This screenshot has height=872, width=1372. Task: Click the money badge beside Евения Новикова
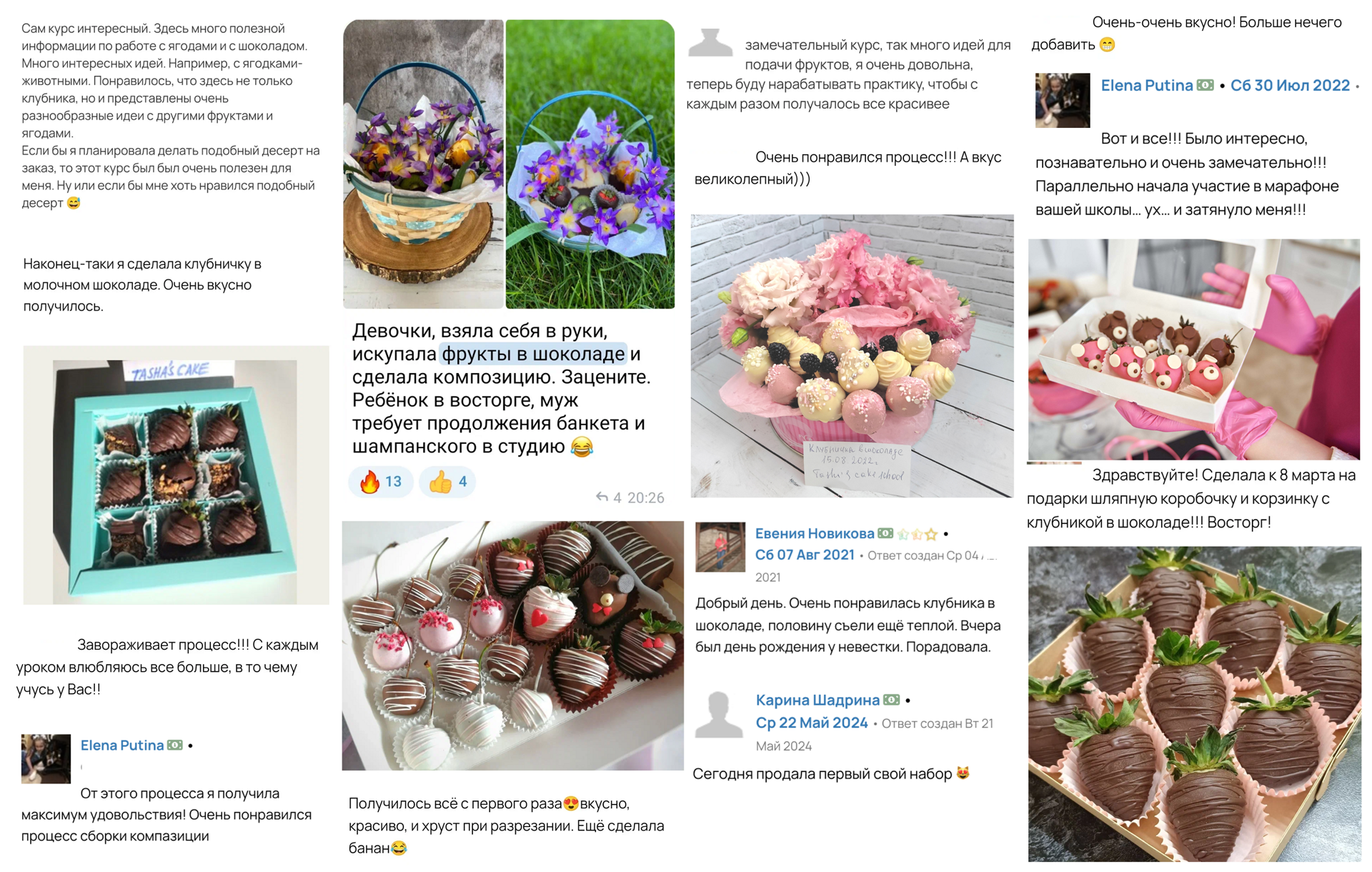(885, 533)
